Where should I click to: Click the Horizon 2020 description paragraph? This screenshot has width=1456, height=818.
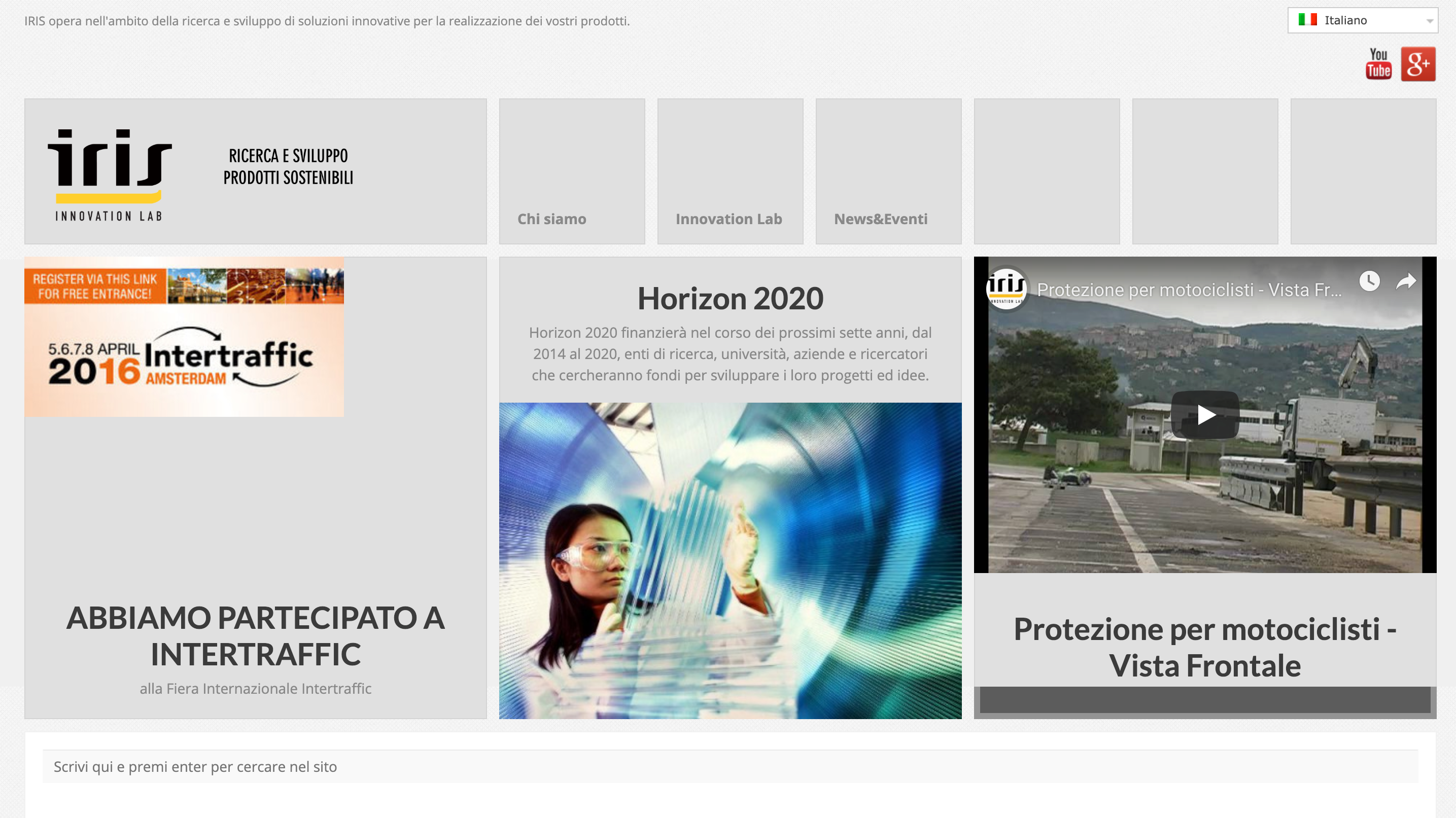[730, 353]
